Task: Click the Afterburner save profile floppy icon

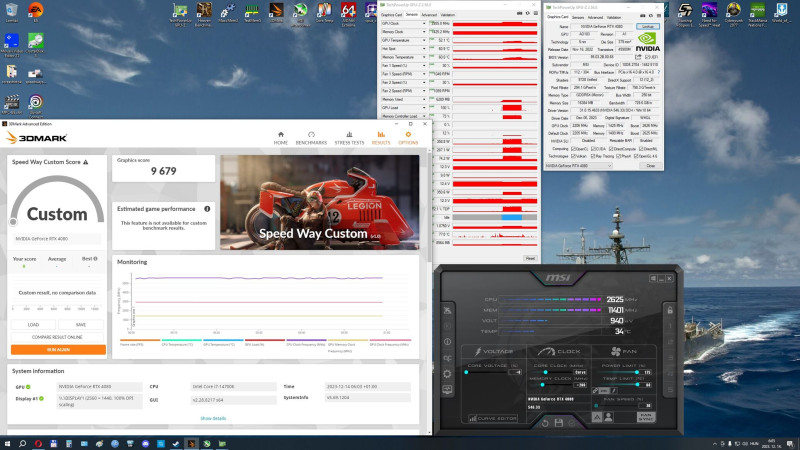Action: click(559, 423)
